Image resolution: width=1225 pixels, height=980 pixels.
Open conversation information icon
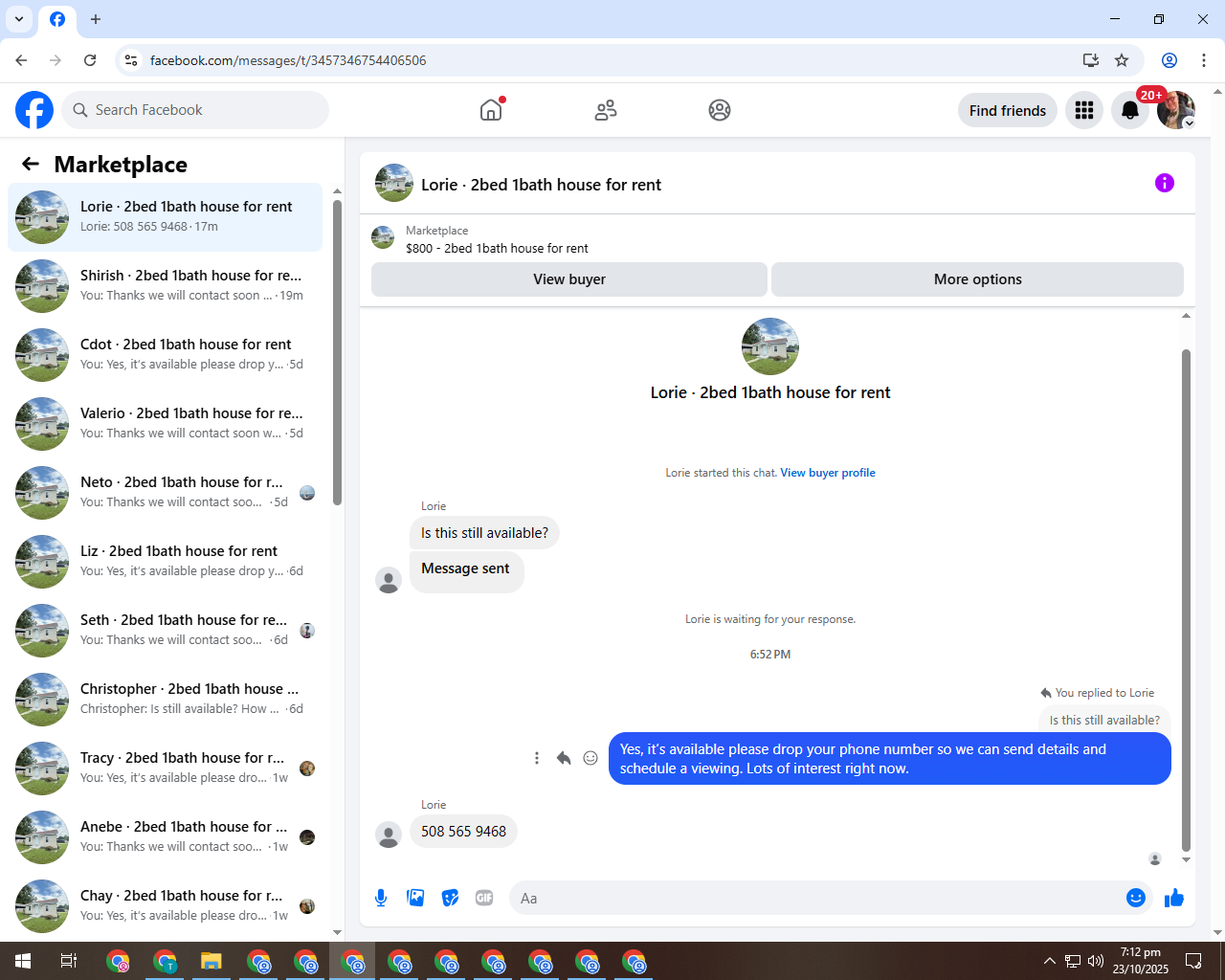pyautogui.click(x=1165, y=183)
